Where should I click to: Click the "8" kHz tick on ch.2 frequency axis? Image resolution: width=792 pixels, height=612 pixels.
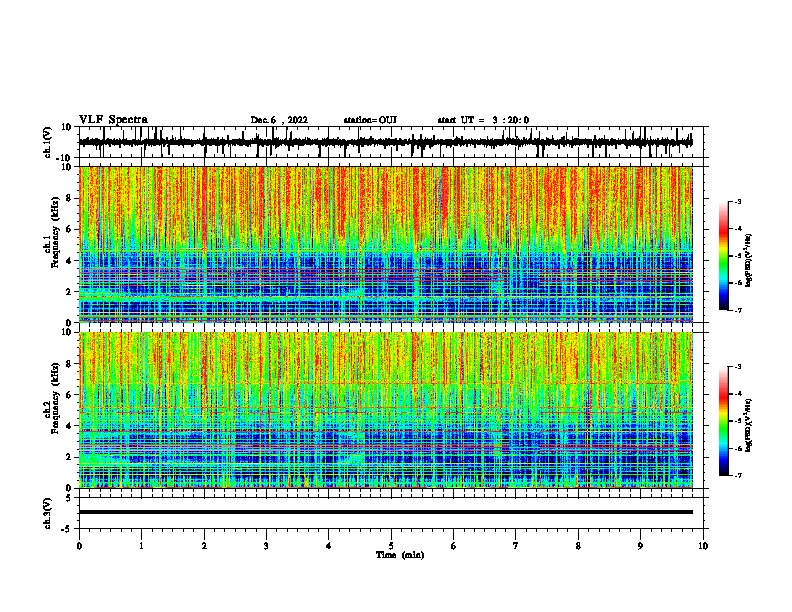(x=70, y=364)
